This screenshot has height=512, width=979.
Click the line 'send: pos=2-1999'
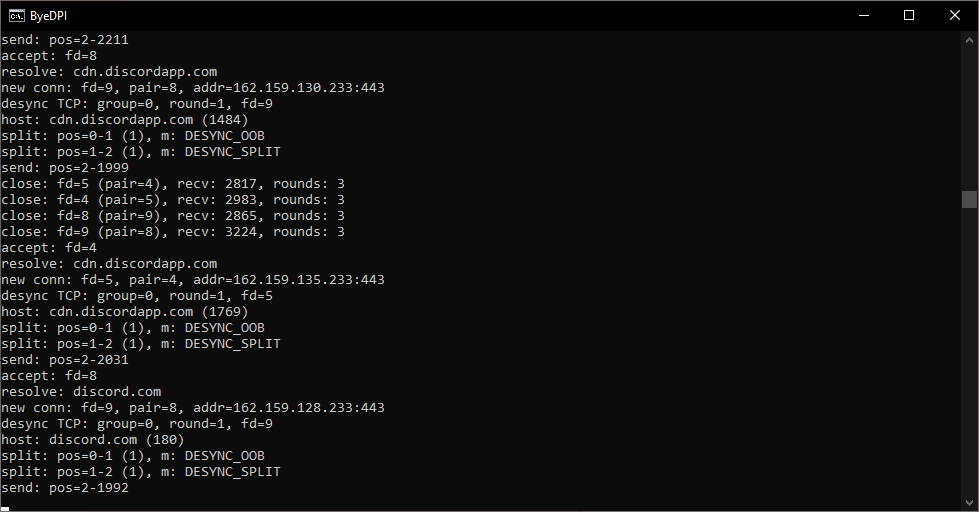(x=65, y=168)
